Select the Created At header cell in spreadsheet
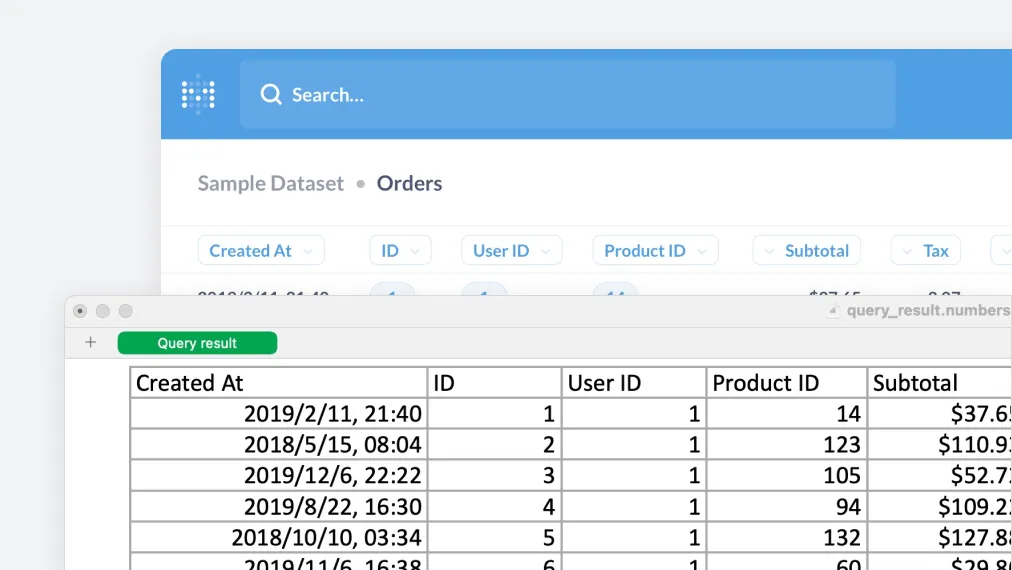The width and height of the screenshot is (1012, 570). click(x=278, y=383)
